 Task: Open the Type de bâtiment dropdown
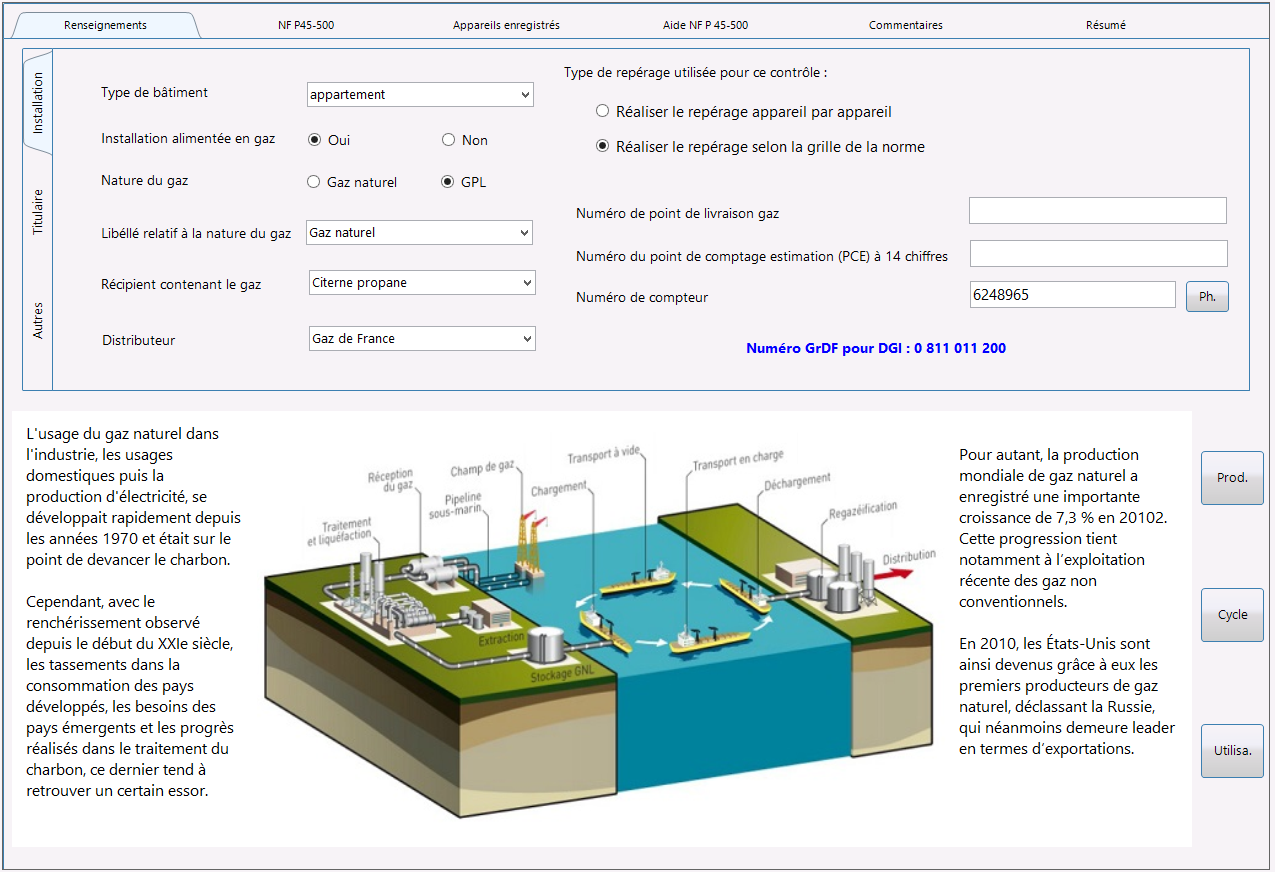(x=420, y=94)
